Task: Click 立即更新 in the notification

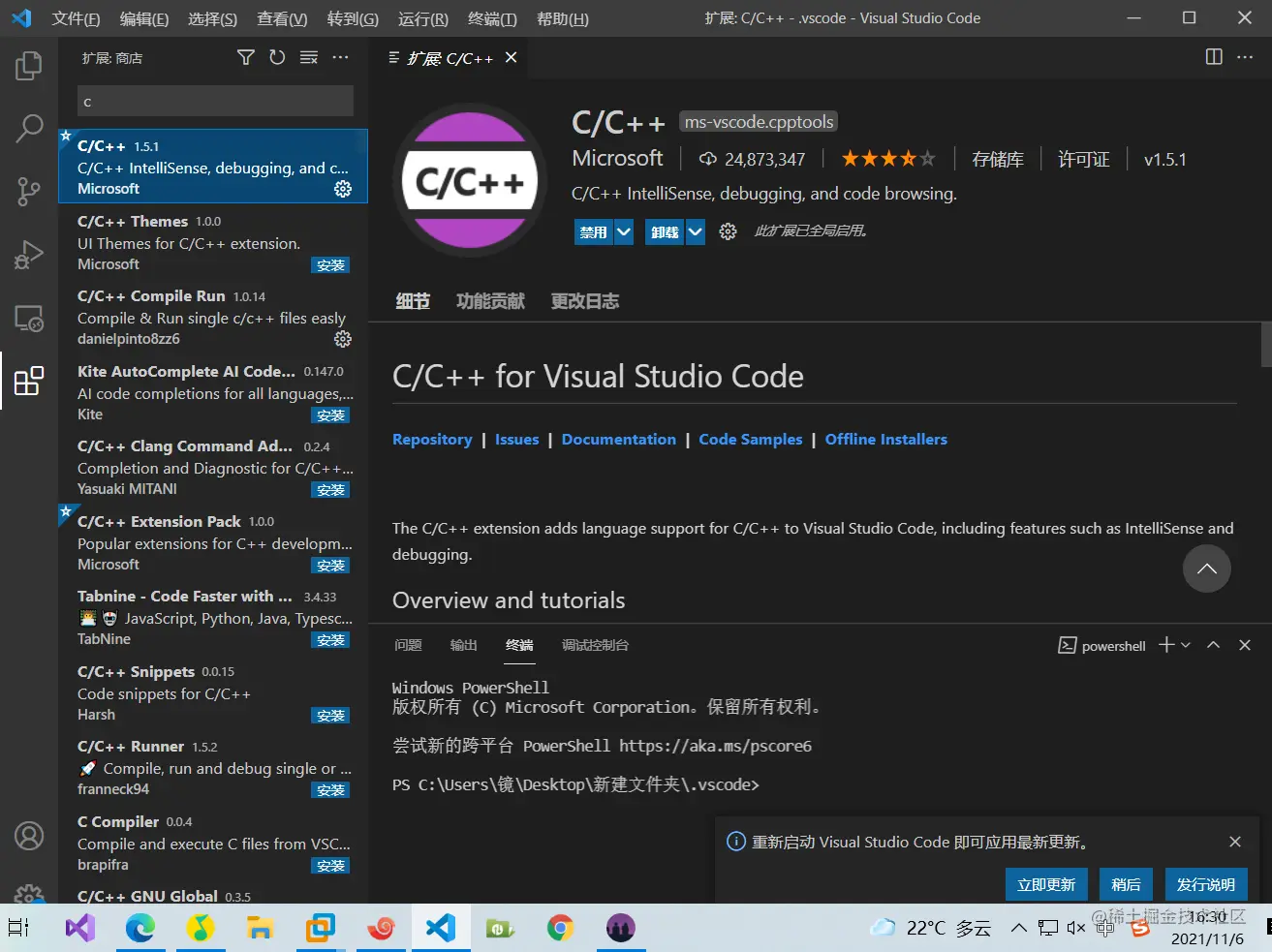Action: pyautogui.click(x=1046, y=884)
